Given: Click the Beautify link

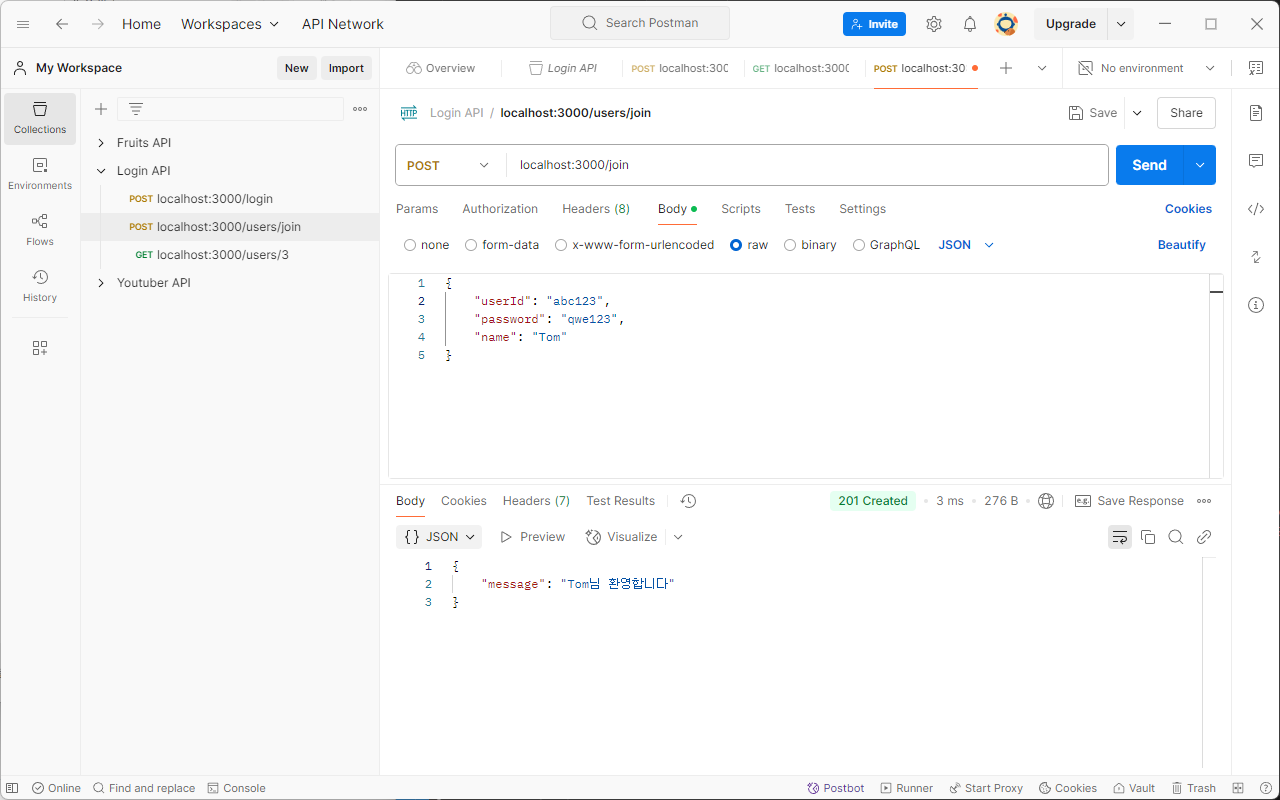Looking at the screenshot, I should pos(1182,245).
